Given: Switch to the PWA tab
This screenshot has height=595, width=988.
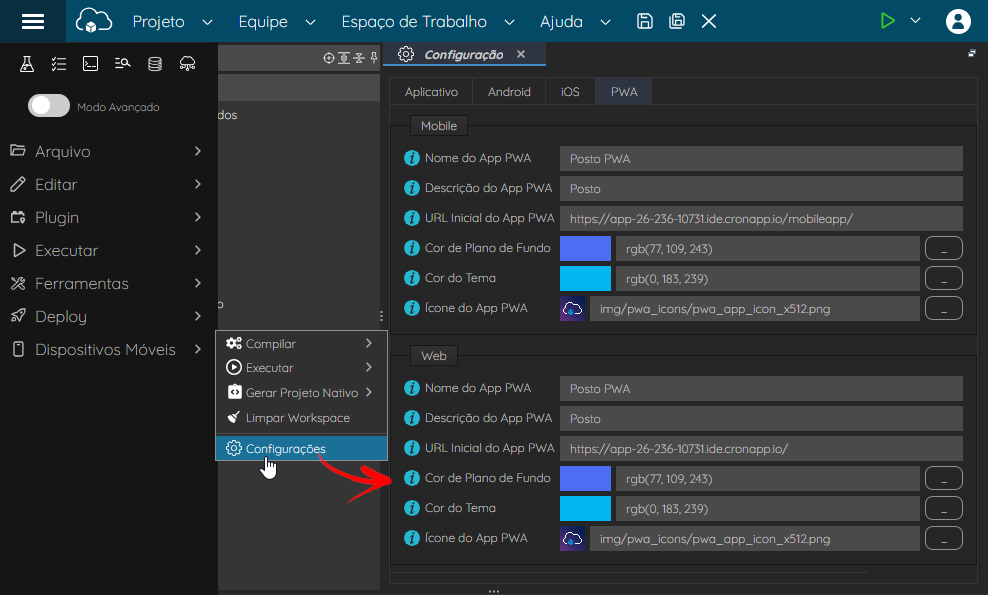Looking at the screenshot, I should click(x=624, y=92).
